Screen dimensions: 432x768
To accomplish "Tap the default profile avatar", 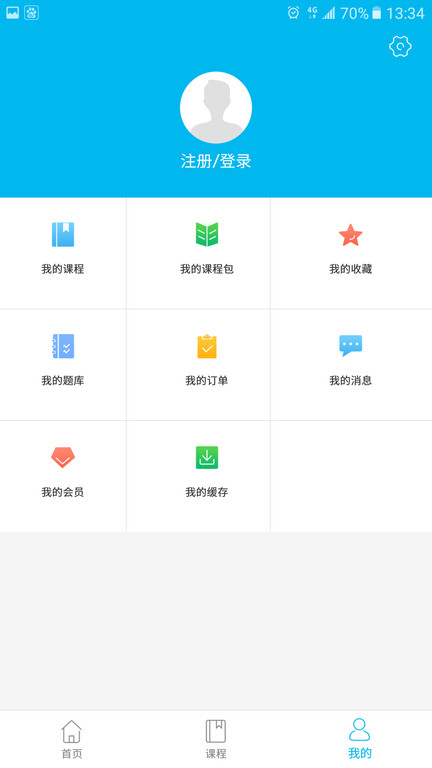I will [216, 108].
